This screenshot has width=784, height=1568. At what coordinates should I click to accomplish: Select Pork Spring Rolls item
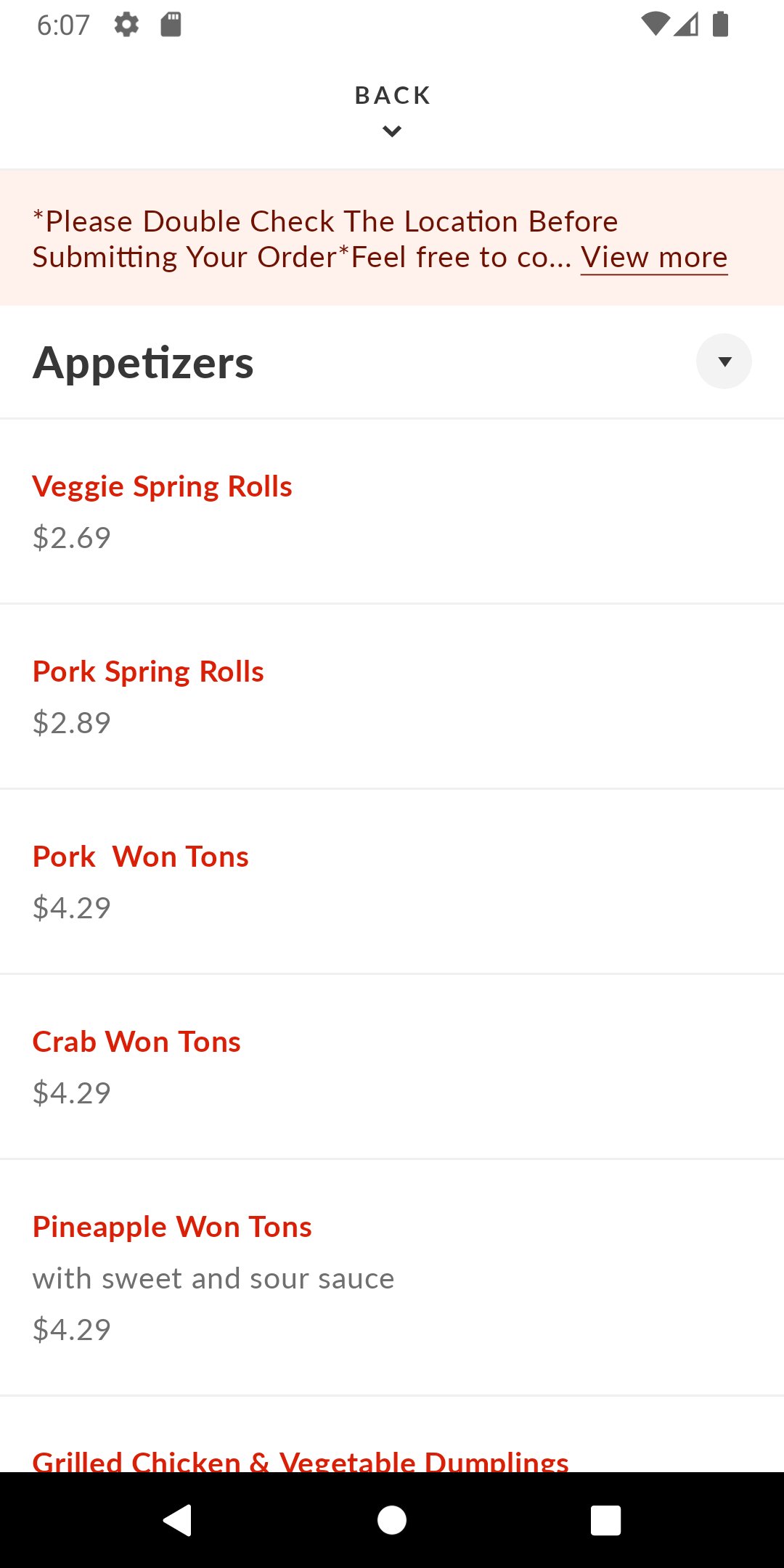[148, 671]
